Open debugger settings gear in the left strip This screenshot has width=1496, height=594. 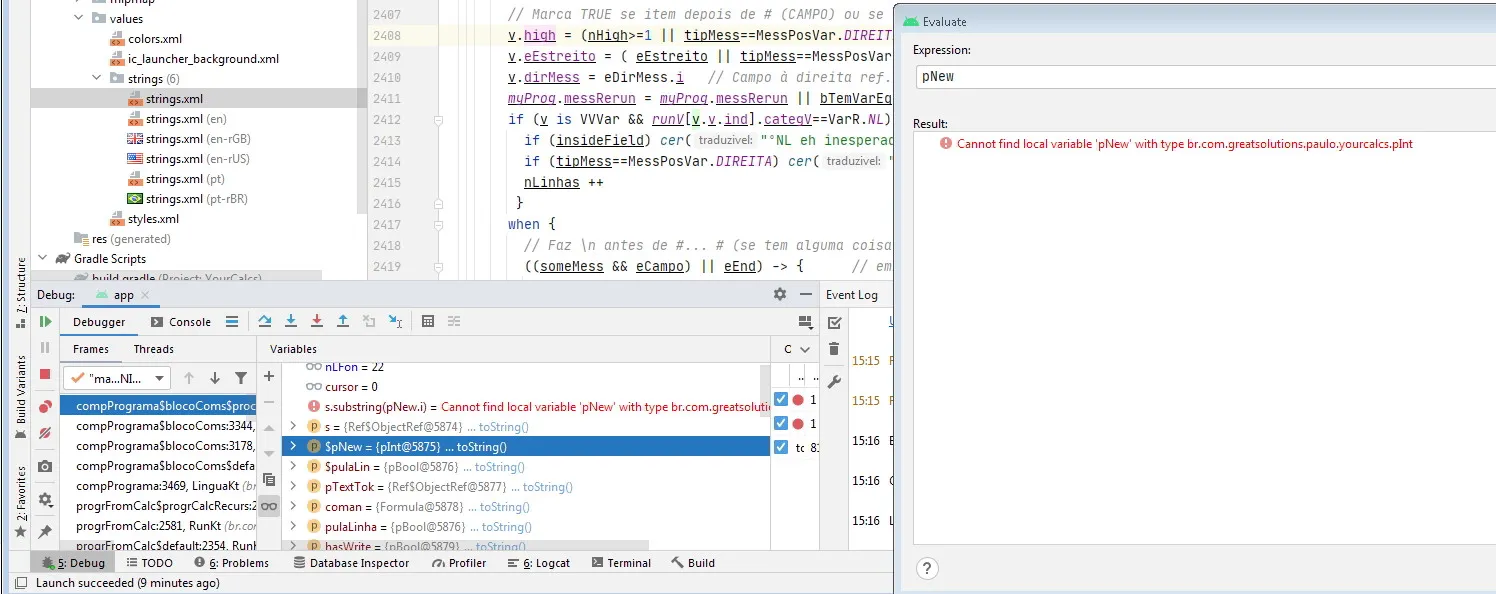[45, 499]
